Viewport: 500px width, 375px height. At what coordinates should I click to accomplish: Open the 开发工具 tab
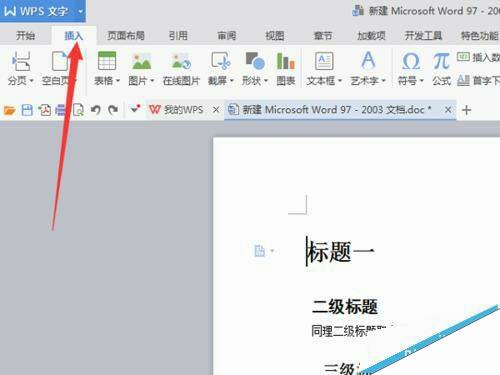pyautogui.click(x=423, y=35)
